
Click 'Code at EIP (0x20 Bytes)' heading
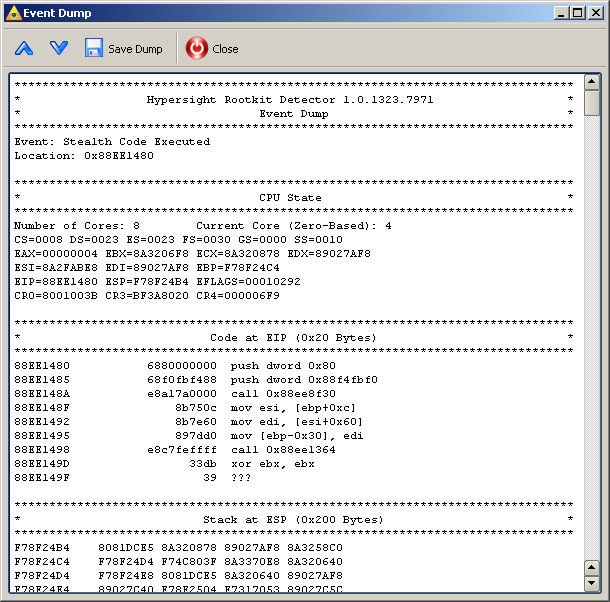(x=293, y=338)
